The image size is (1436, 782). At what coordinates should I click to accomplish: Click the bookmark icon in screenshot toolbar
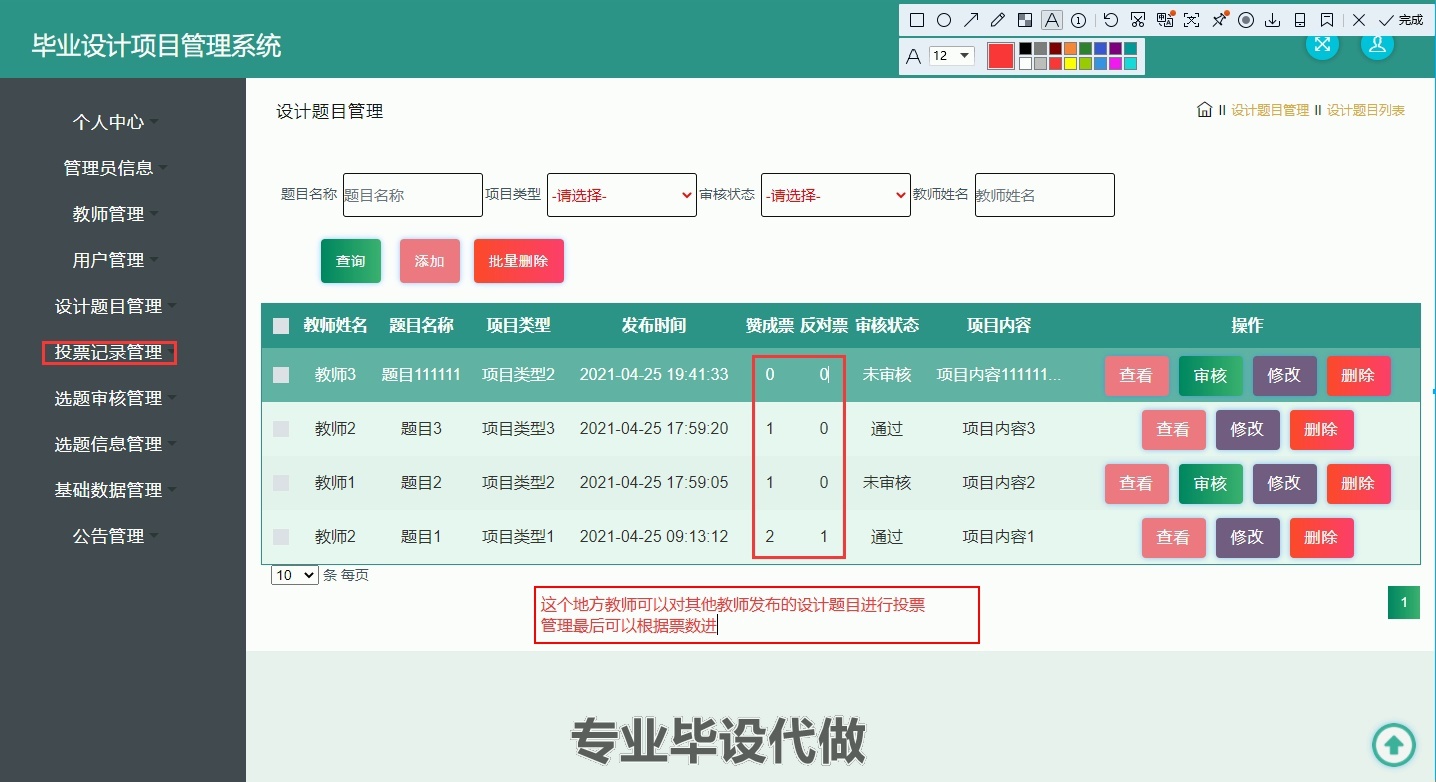tap(1327, 20)
